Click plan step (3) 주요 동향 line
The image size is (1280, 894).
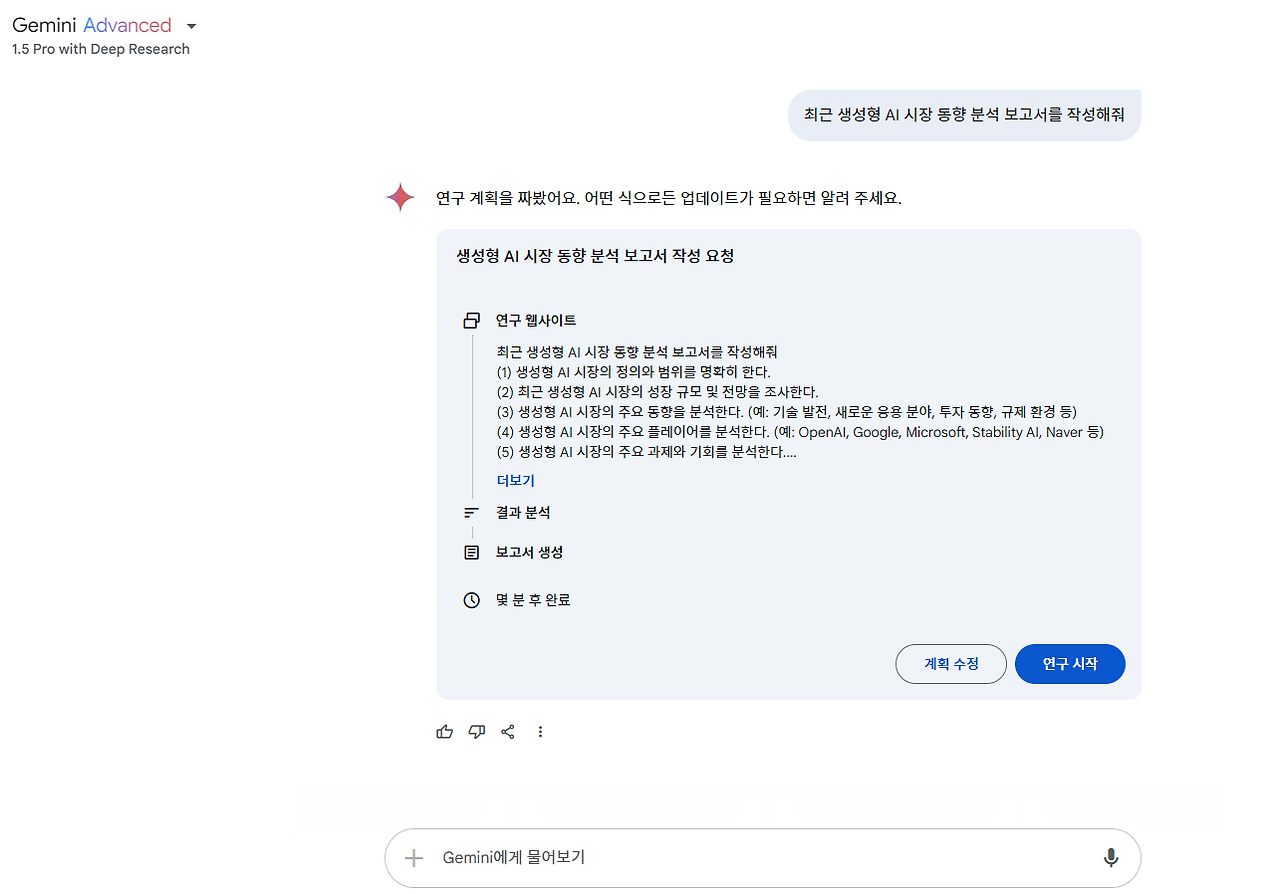(x=787, y=412)
